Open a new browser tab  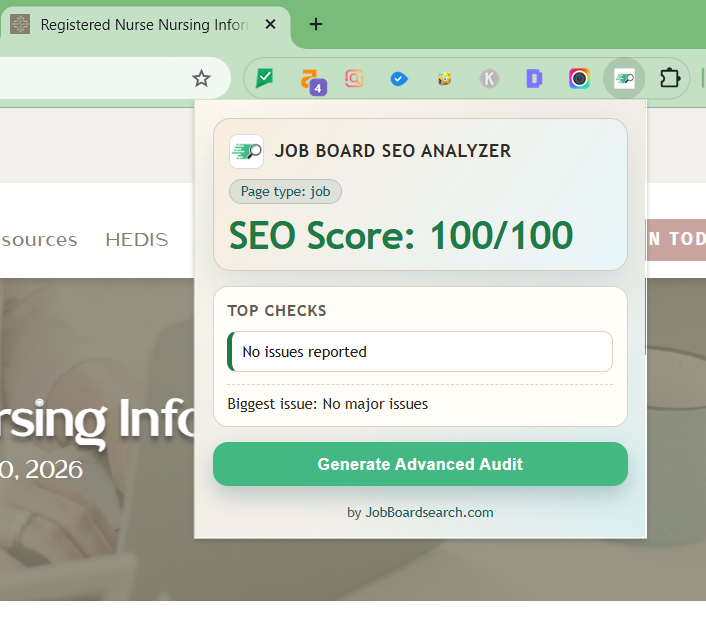point(316,24)
